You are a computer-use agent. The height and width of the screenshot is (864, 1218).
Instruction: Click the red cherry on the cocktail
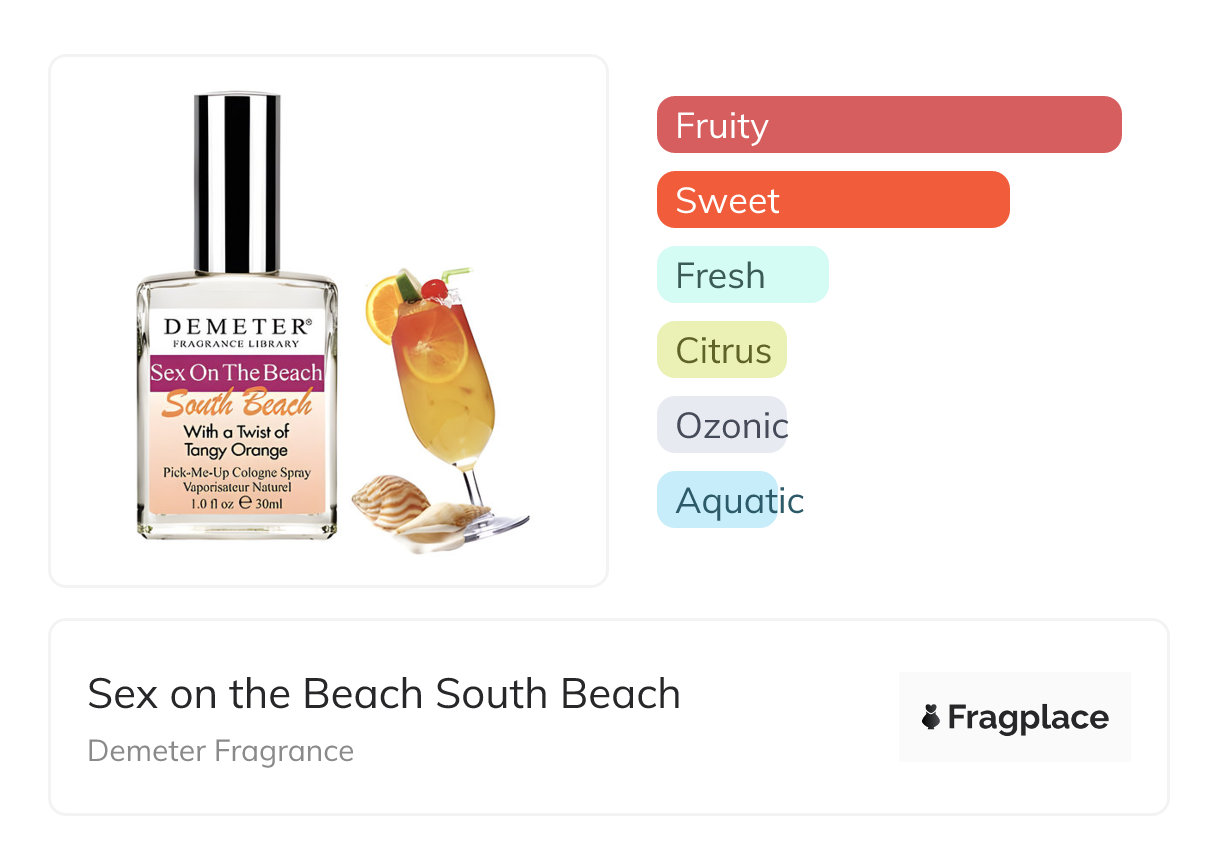(433, 288)
